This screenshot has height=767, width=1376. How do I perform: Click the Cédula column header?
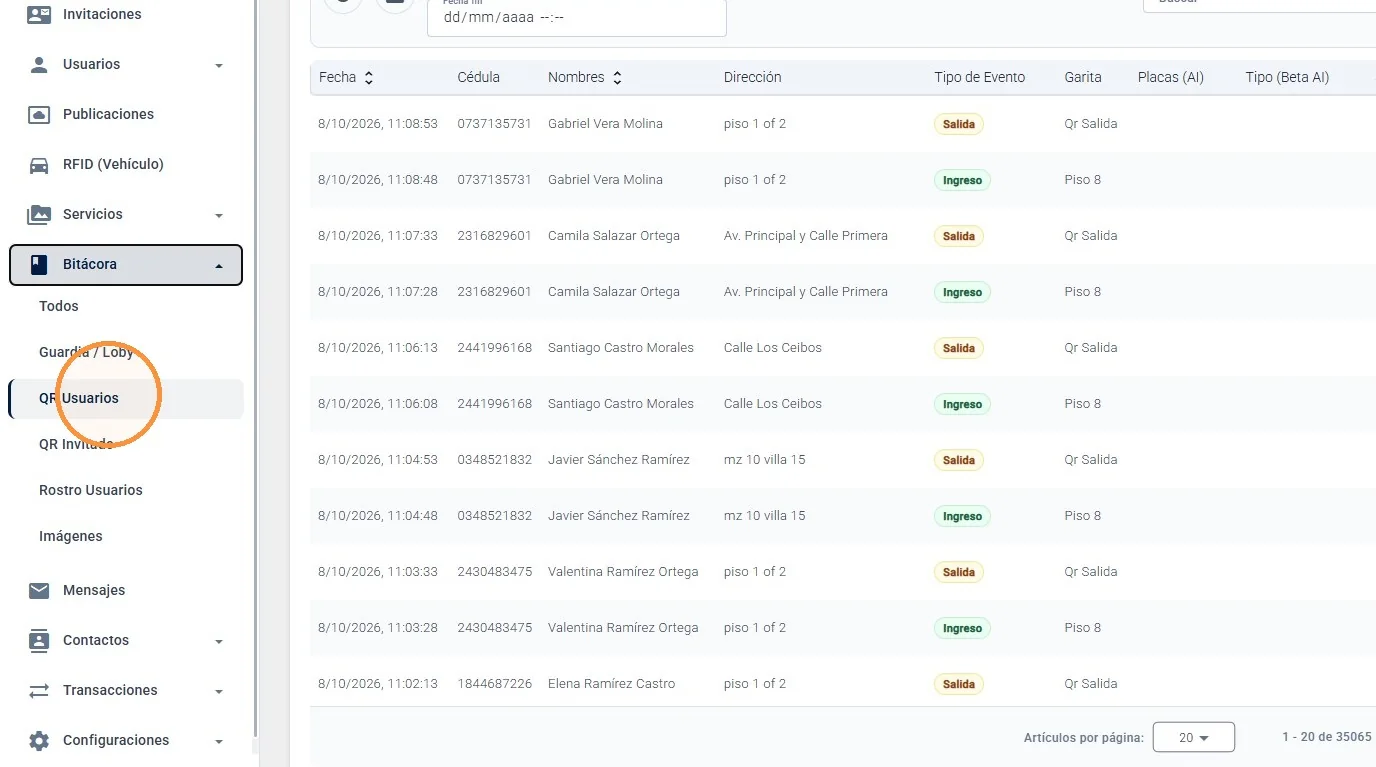(479, 77)
